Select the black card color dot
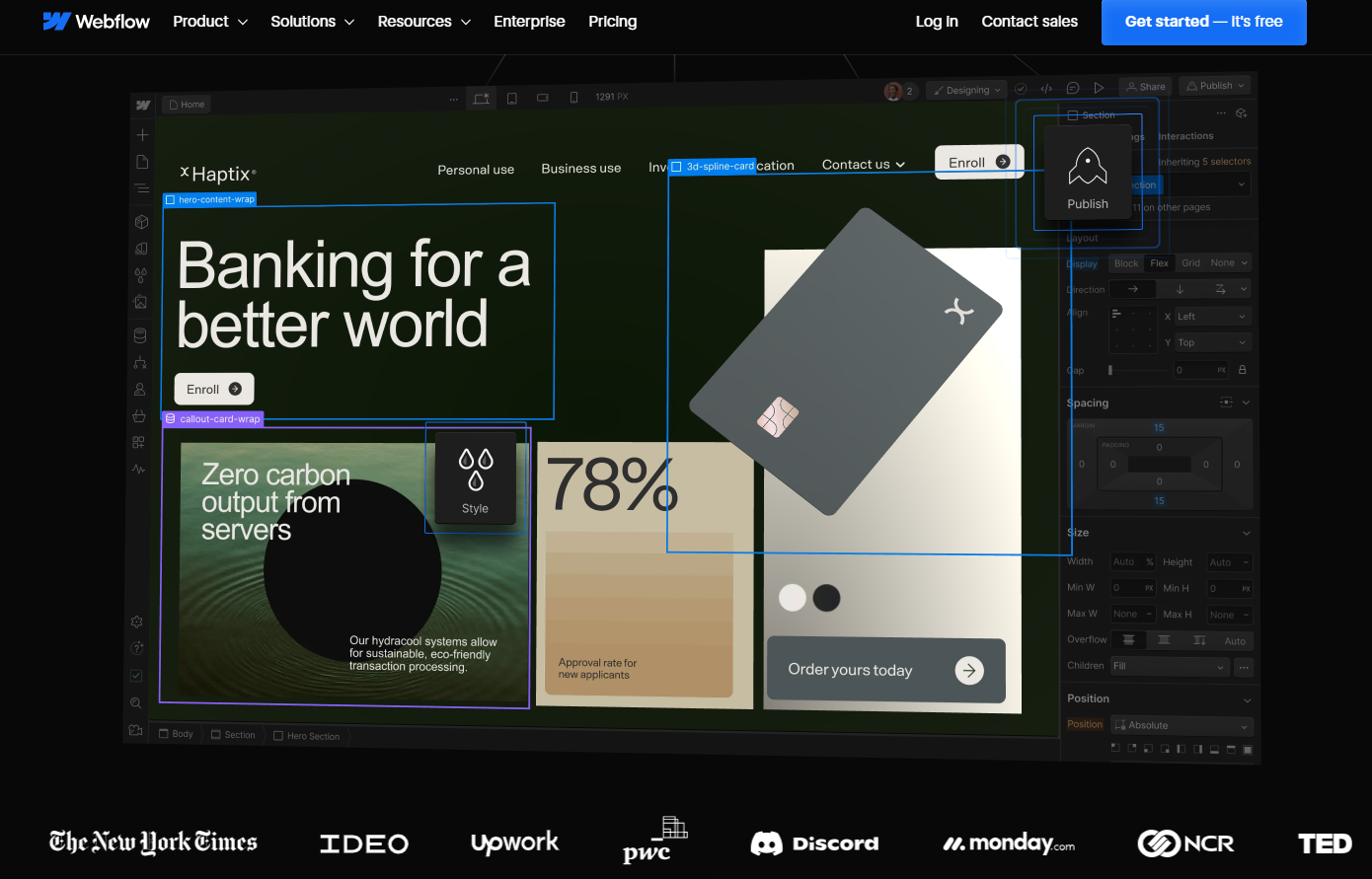 [826, 598]
